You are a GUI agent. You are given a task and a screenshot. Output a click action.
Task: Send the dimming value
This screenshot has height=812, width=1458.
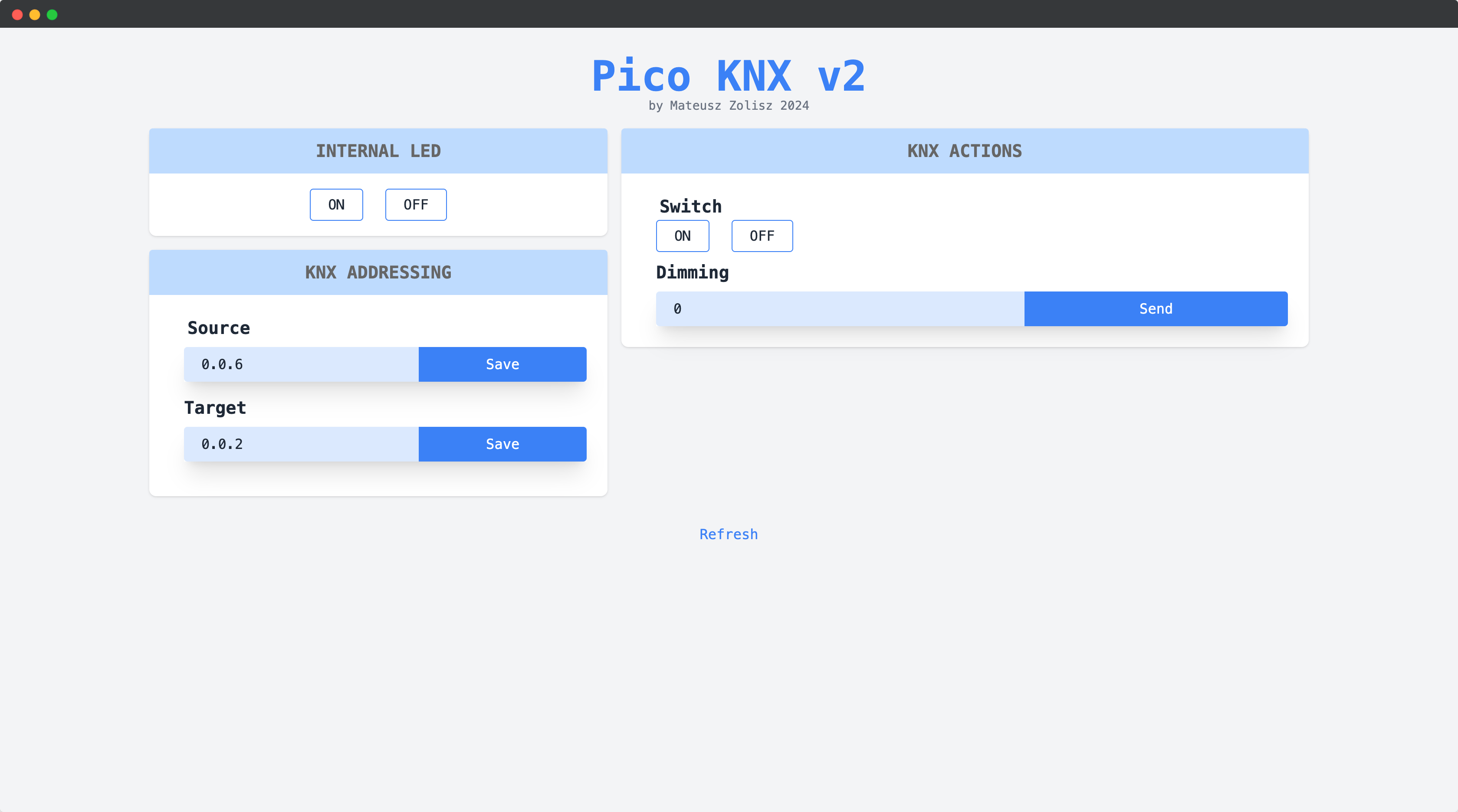point(1155,308)
